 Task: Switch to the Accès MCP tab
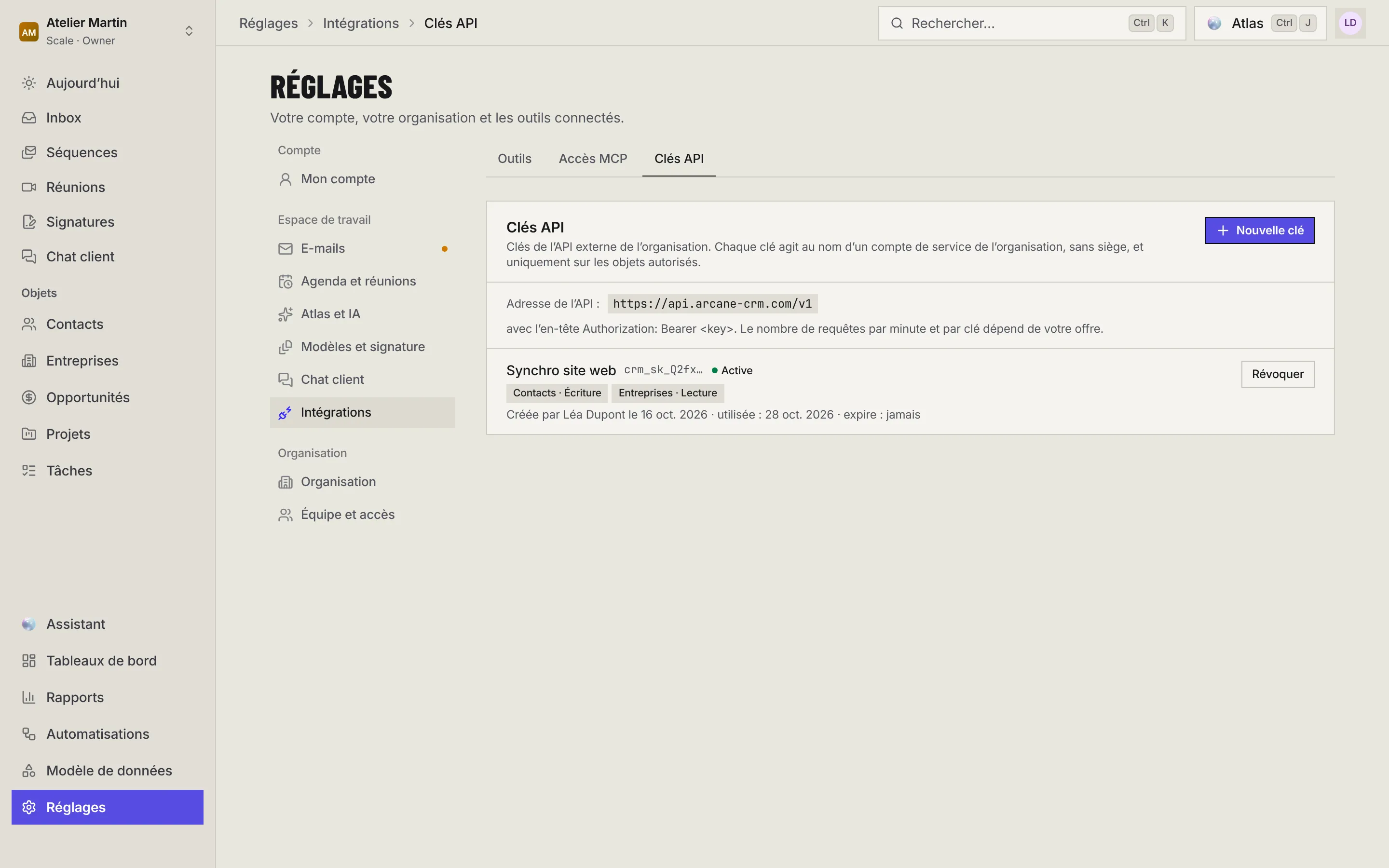tap(593, 159)
